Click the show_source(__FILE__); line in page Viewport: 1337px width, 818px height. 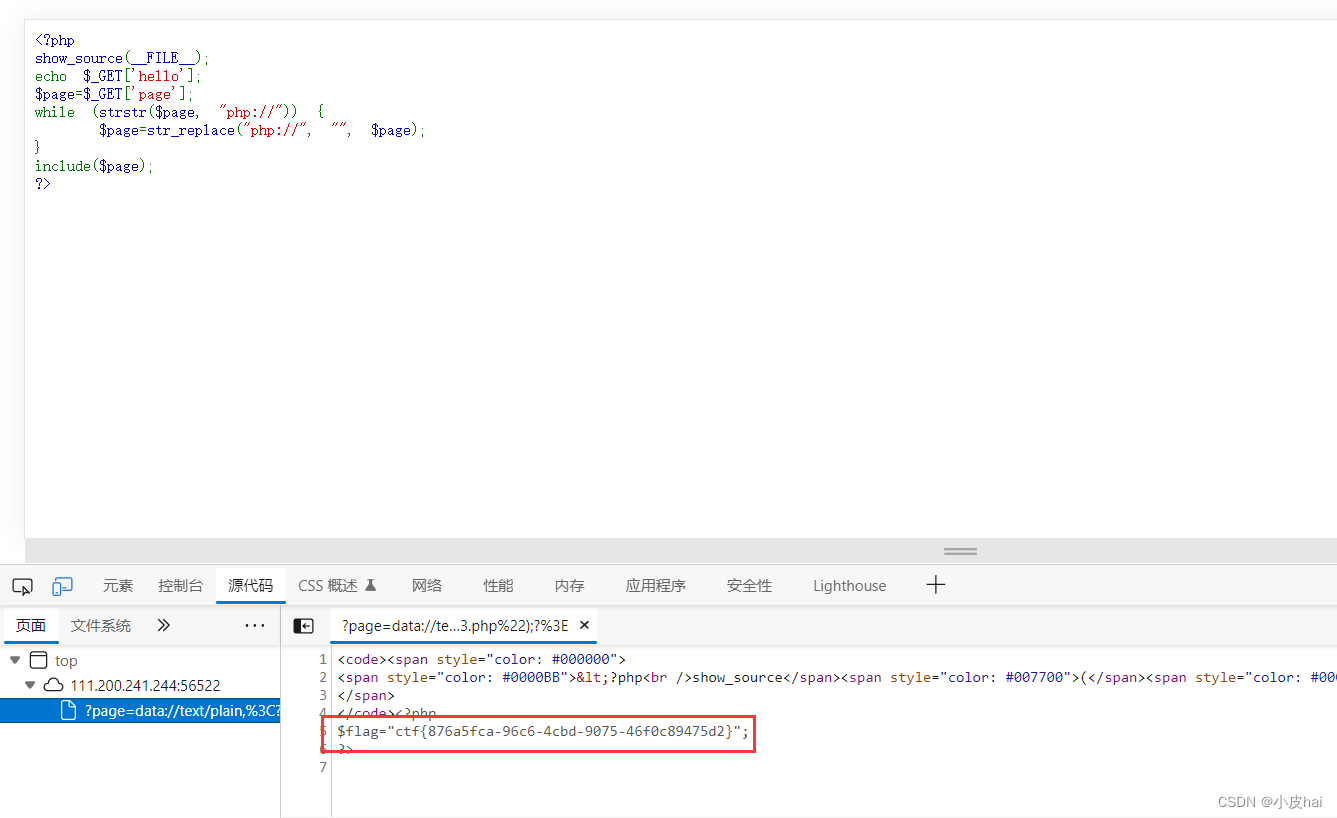123,58
